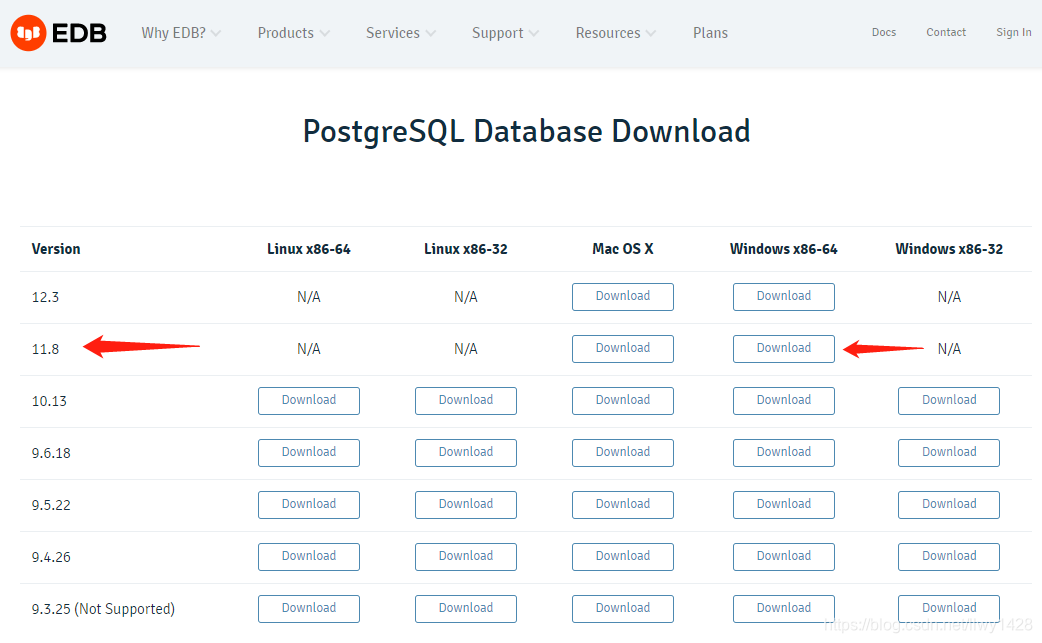Download version 10.13 for Windows x86-32

tap(949, 401)
